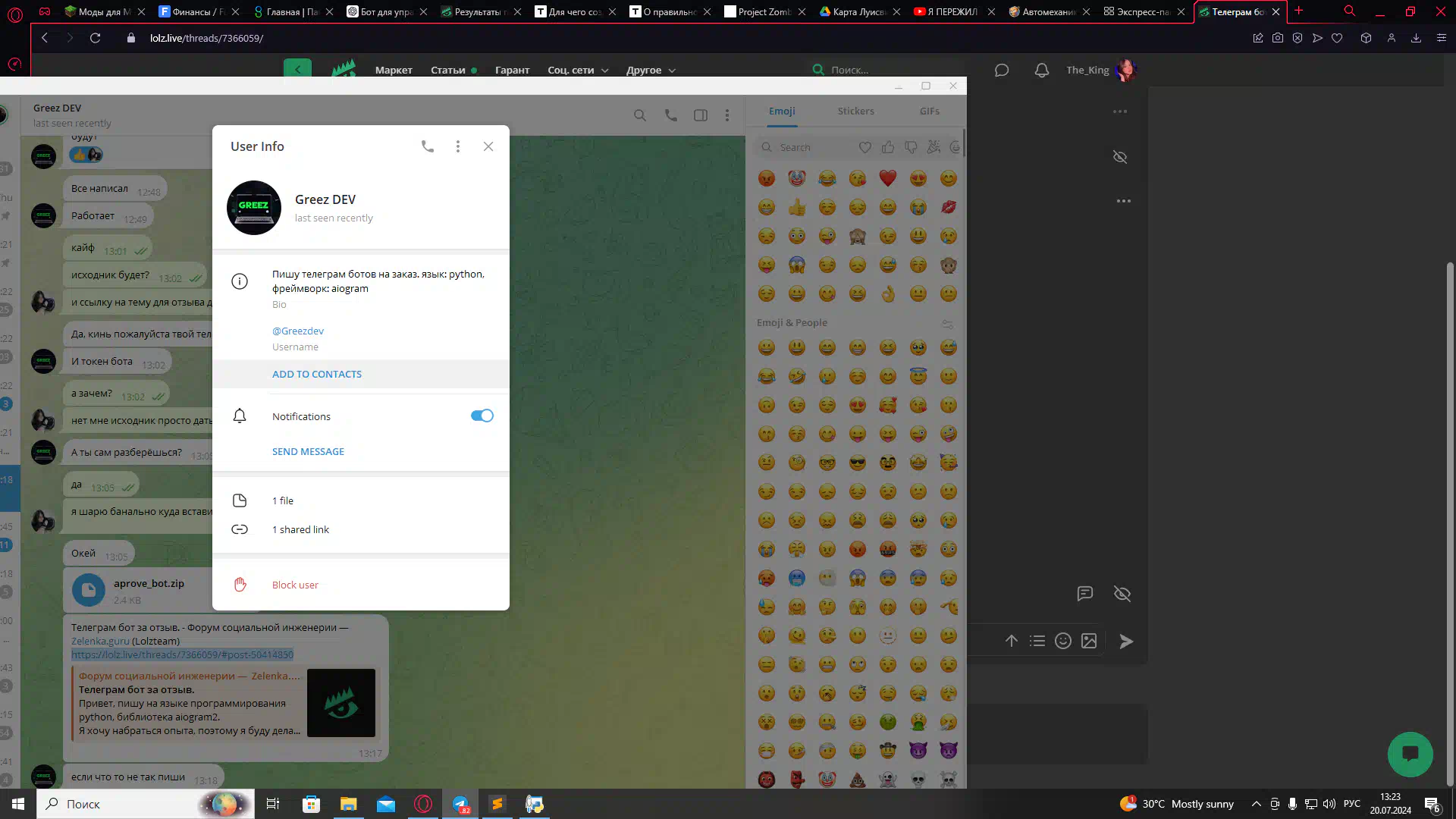1456x819 pixels.
Task: Toggle the Notifications switch off
Action: 482,416
